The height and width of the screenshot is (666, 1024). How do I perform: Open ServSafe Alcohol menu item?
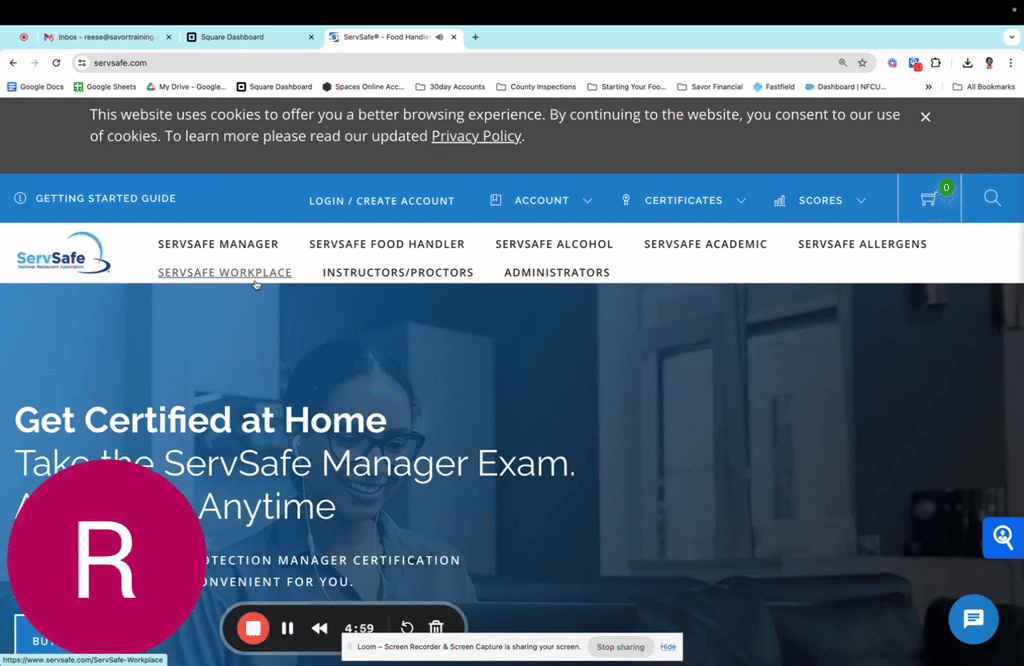pyautogui.click(x=554, y=244)
